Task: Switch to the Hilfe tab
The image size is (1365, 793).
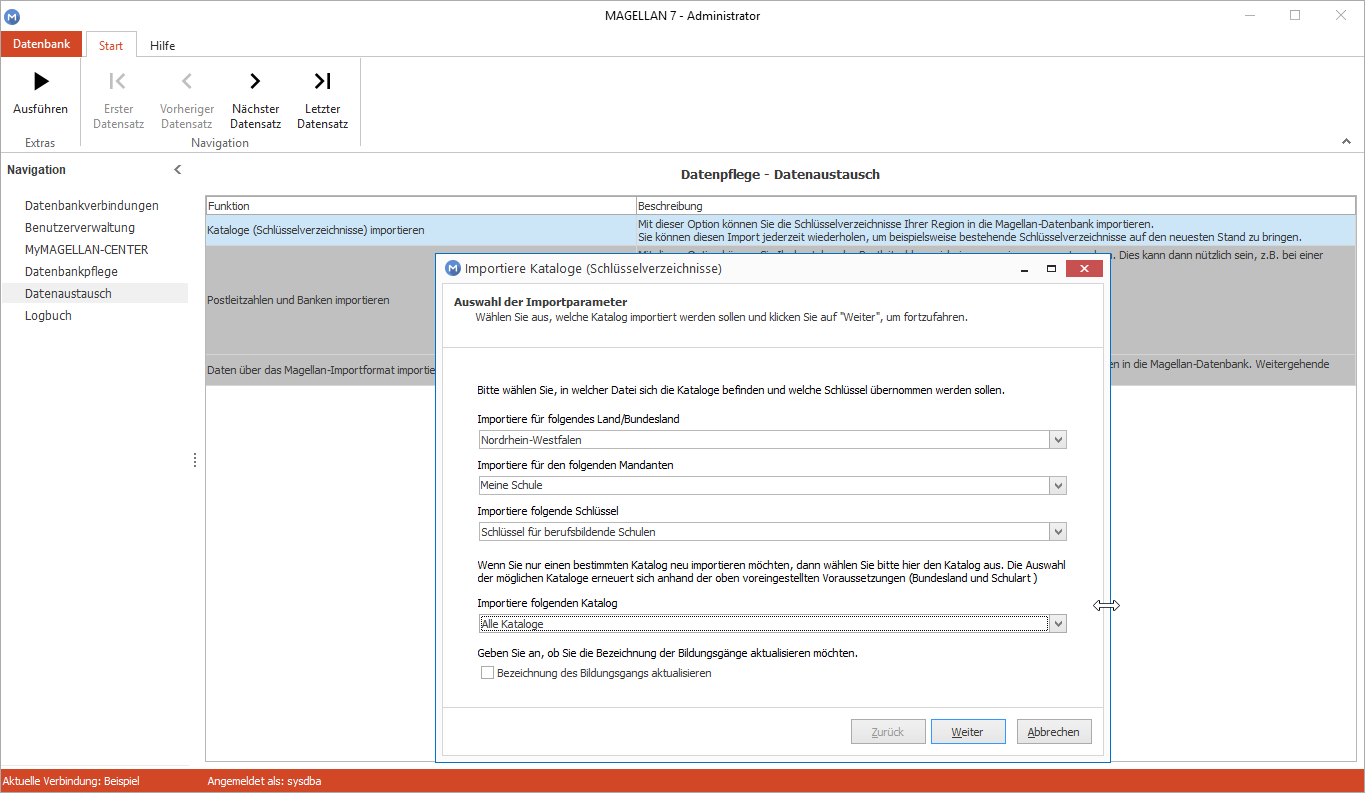Action: [x=163, y=45]
